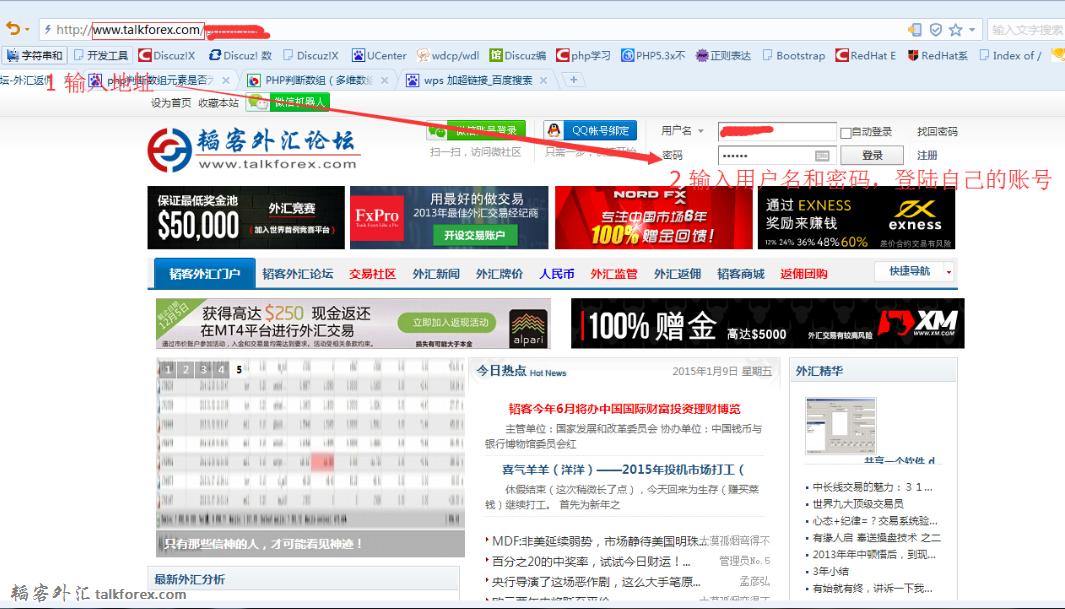Click the security shield icon in address bar
Image resolution: width=1065 pixels, height=609 pixels.
935,30
